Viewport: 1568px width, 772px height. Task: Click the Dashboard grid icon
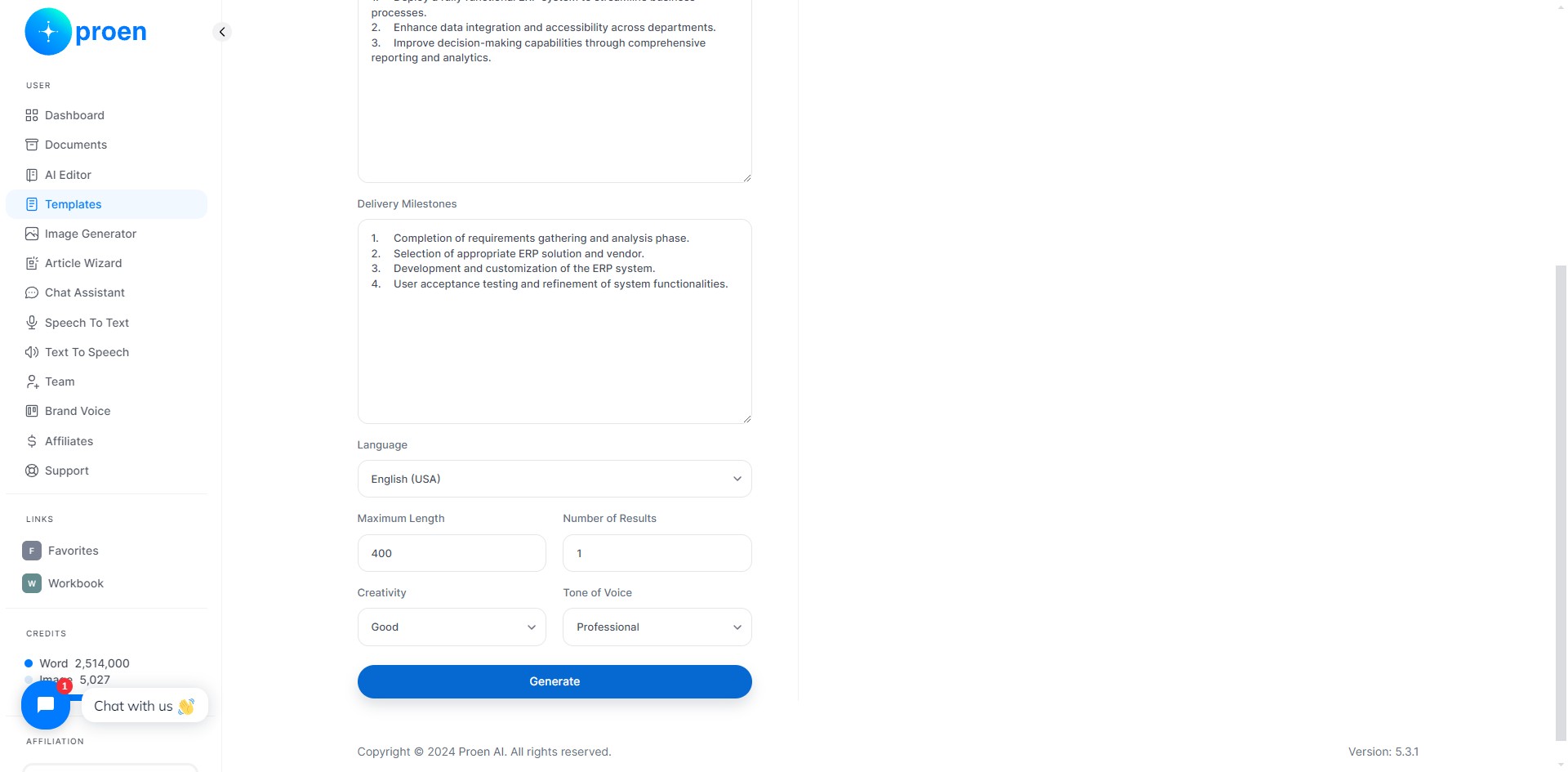[x=32, y=115]
